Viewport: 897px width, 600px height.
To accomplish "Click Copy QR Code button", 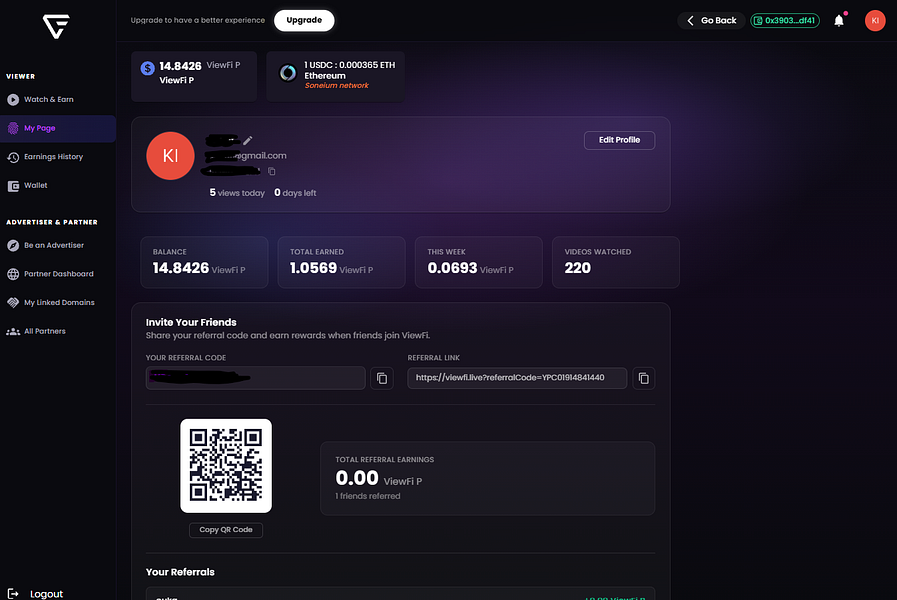I will (x=226, y=530).
